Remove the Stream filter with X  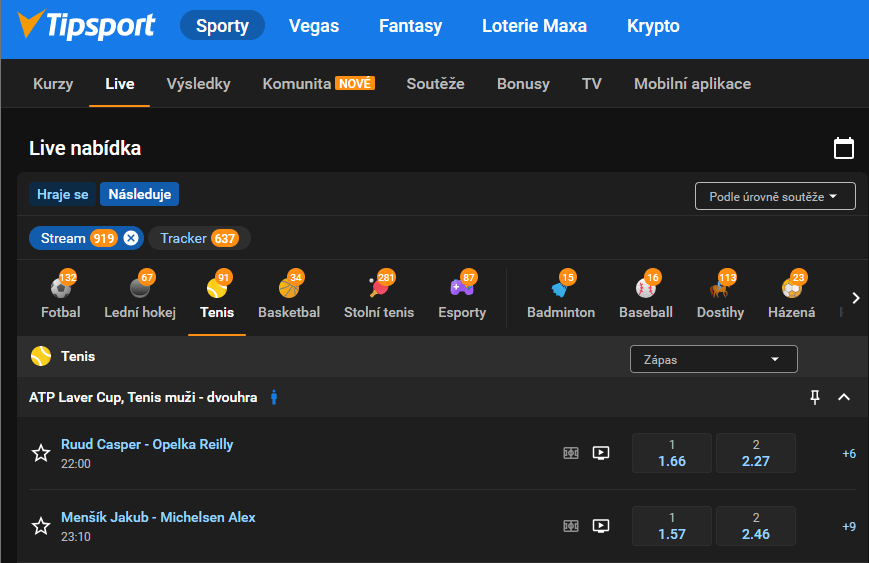131,238
